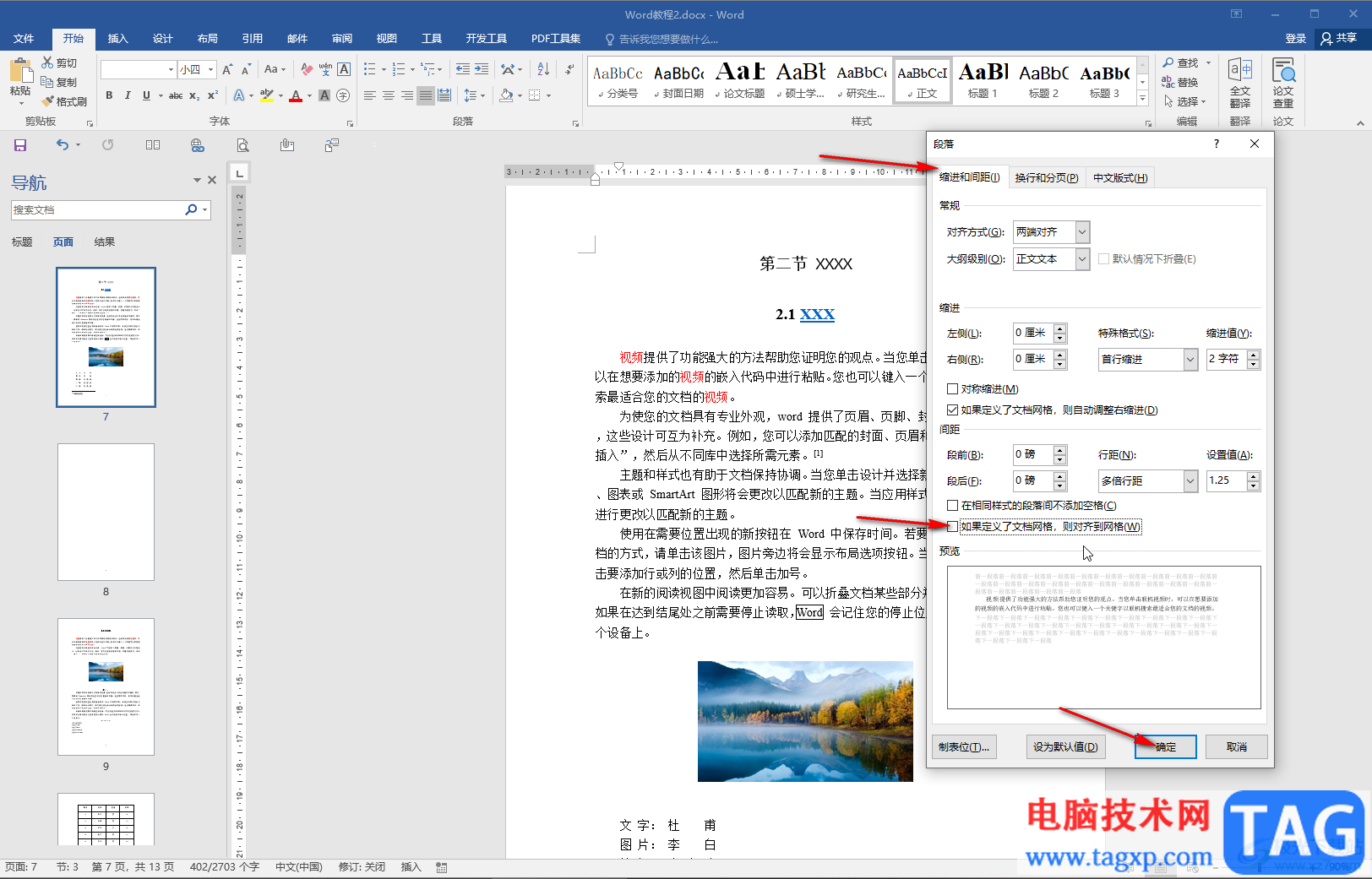Click the Center alignment icon

pyautogui.click(x=389, y=95)
